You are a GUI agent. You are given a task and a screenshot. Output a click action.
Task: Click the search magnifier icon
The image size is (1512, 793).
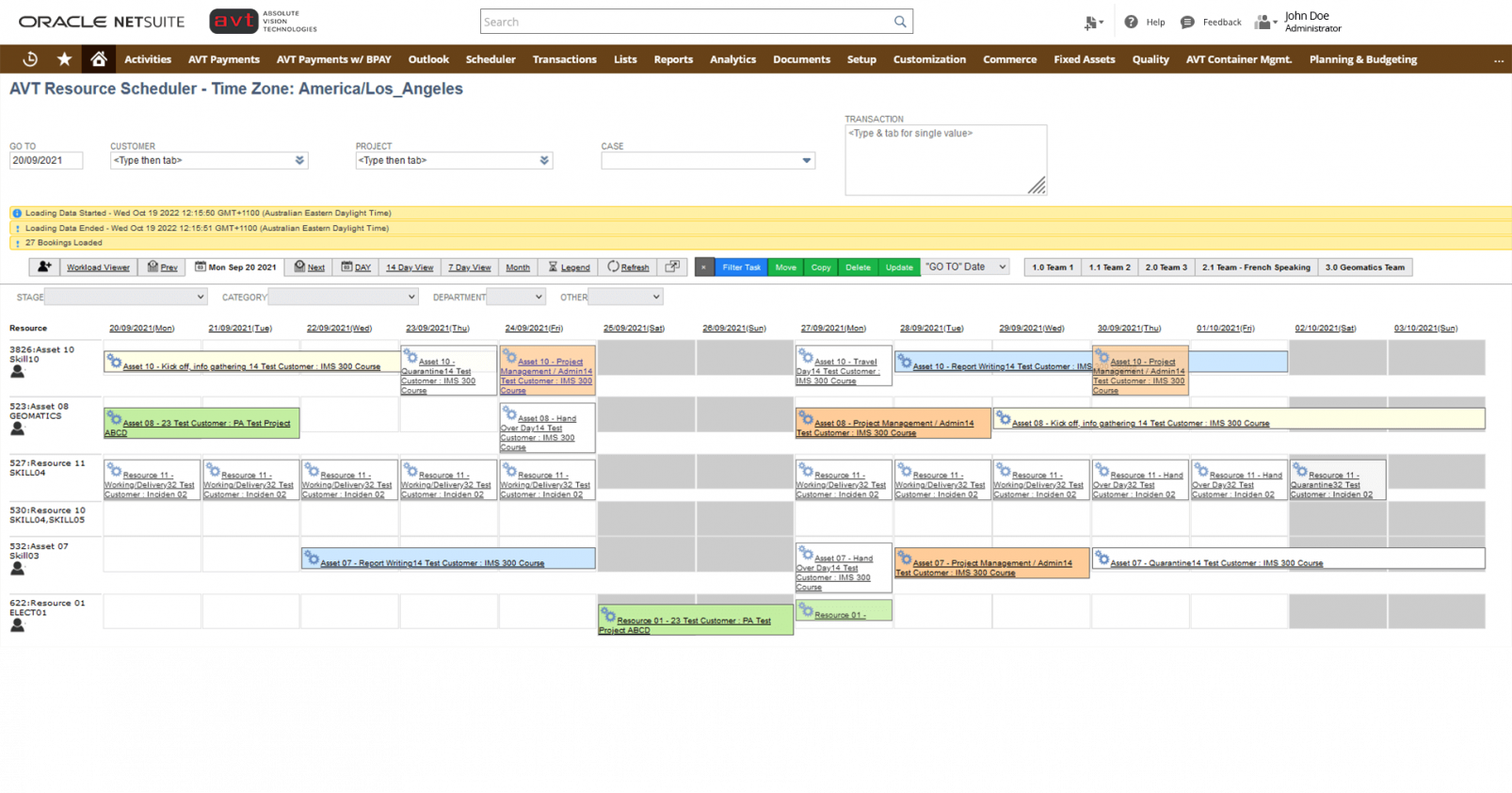click(x=900, y=22)
